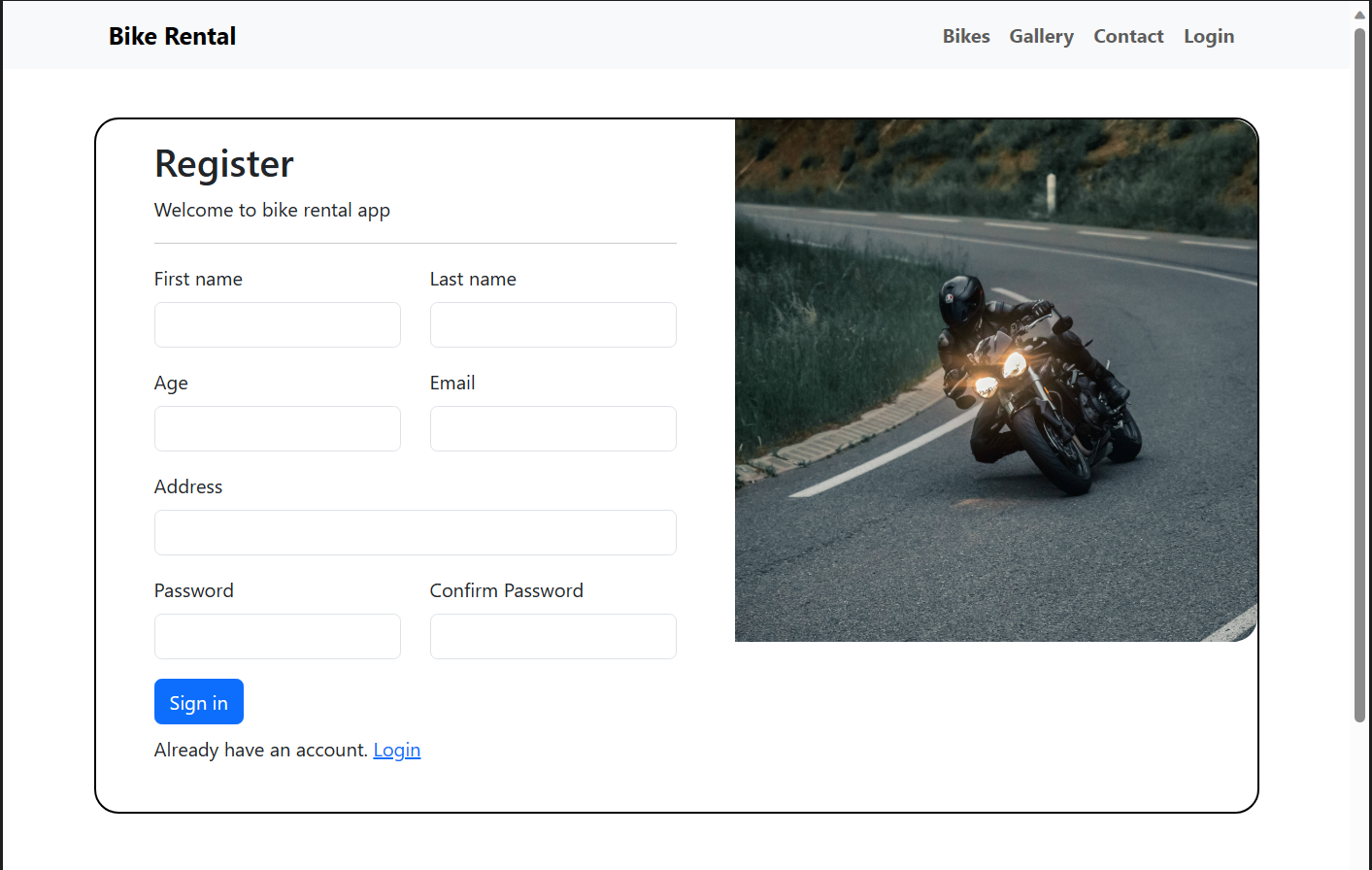Image resolution: width=1372 pixels, height=870 pixels.
Task: Click the motorcycle photo on the card
Action: point(996,380)
